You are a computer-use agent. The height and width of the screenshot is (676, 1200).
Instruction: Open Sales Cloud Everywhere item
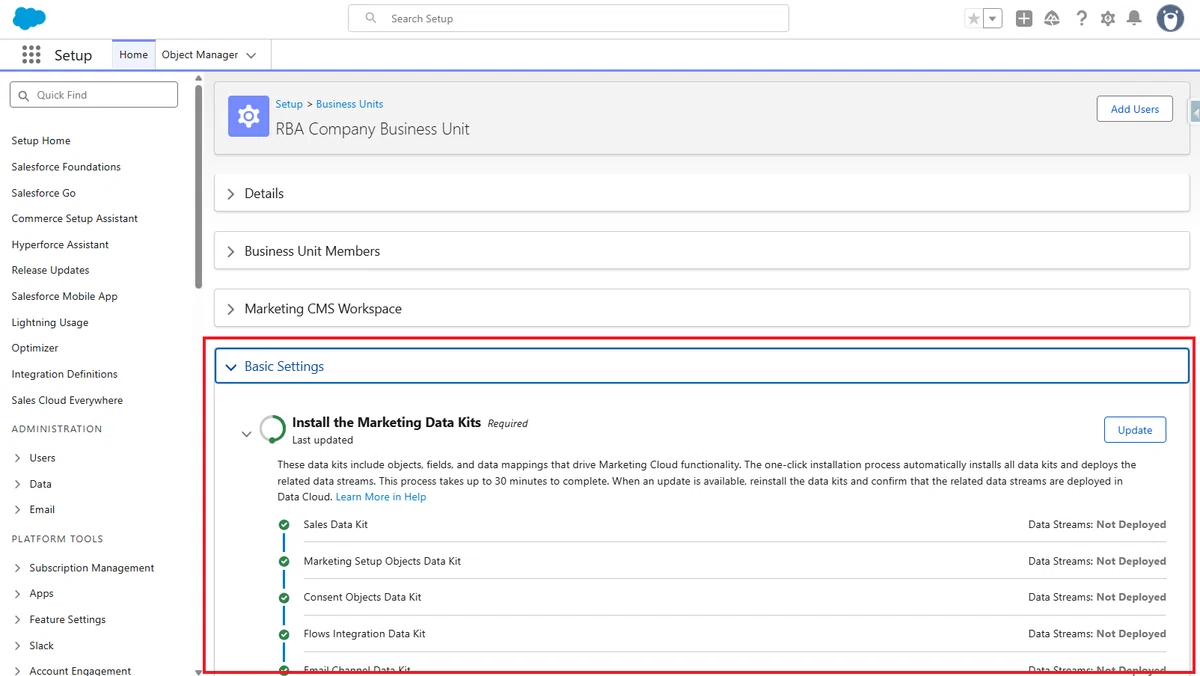click(x=67, y=400)
